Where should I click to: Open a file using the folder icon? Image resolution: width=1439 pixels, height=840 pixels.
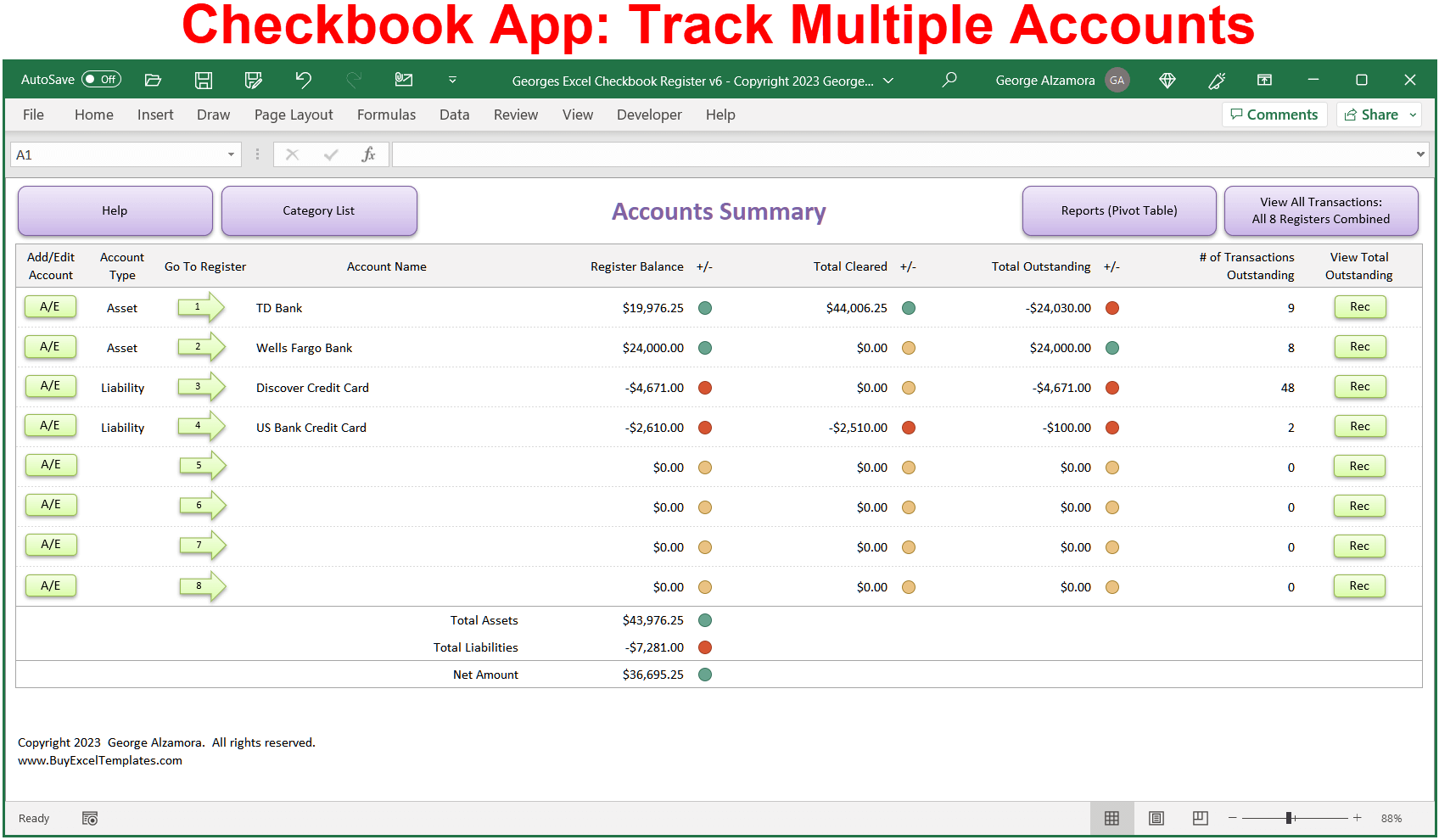[x=153, y=80]
